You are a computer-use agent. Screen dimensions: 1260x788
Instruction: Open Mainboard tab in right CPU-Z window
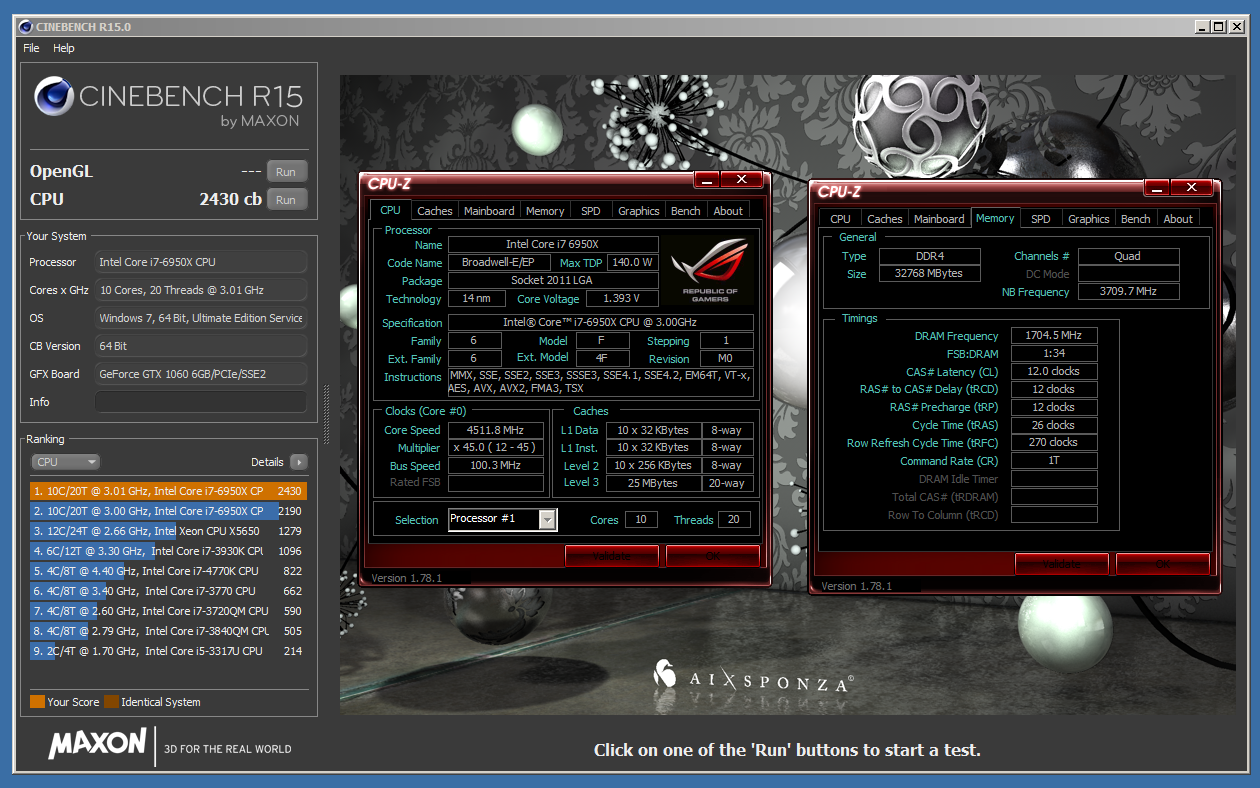(x=939, y=219)
